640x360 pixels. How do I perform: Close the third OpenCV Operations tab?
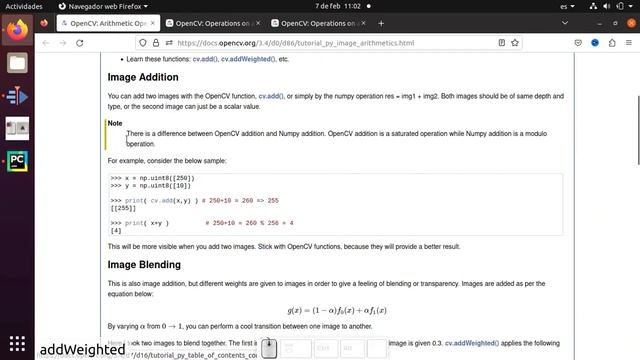click(x=363, y=23)
